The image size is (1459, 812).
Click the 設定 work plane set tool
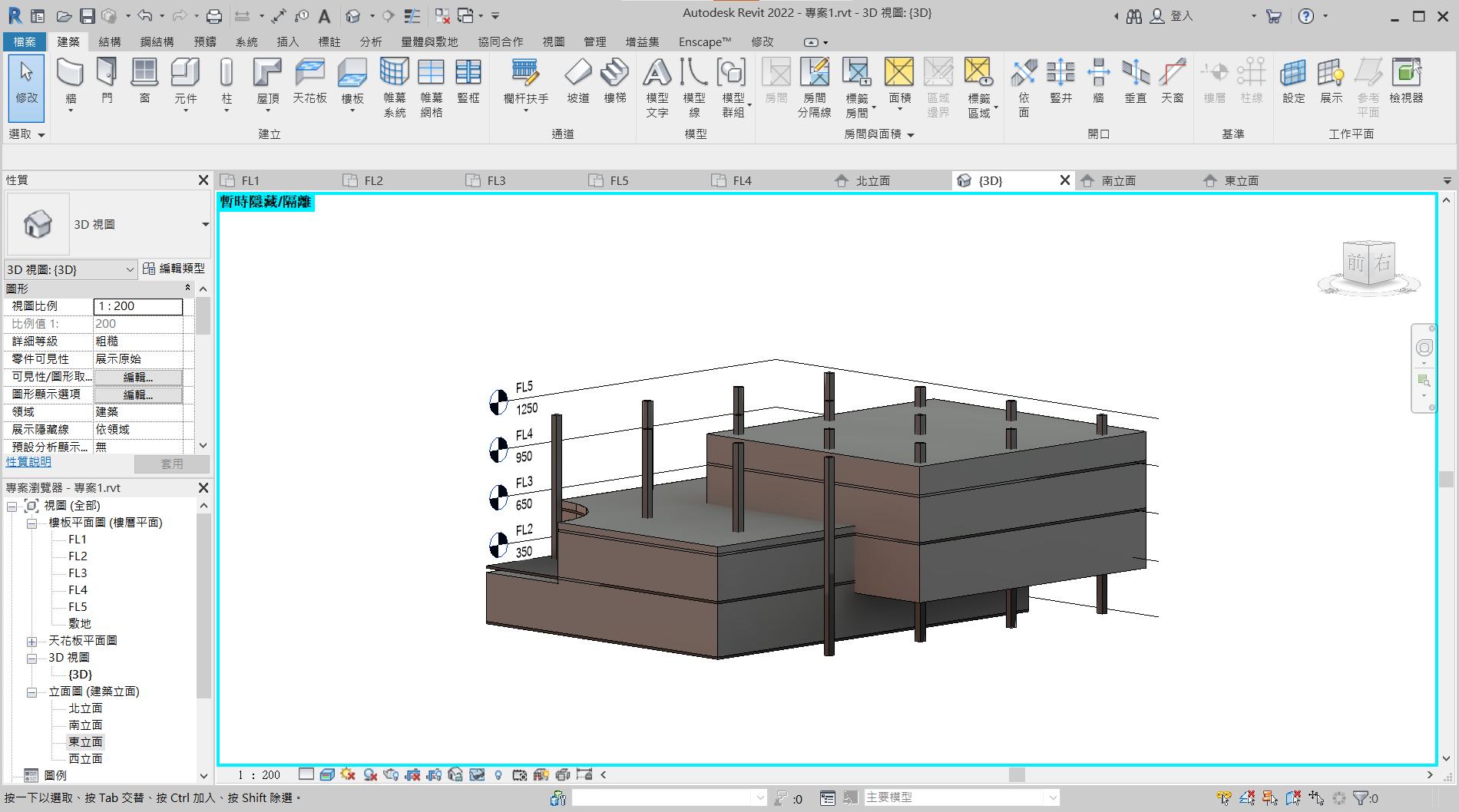pos(1294,81)
